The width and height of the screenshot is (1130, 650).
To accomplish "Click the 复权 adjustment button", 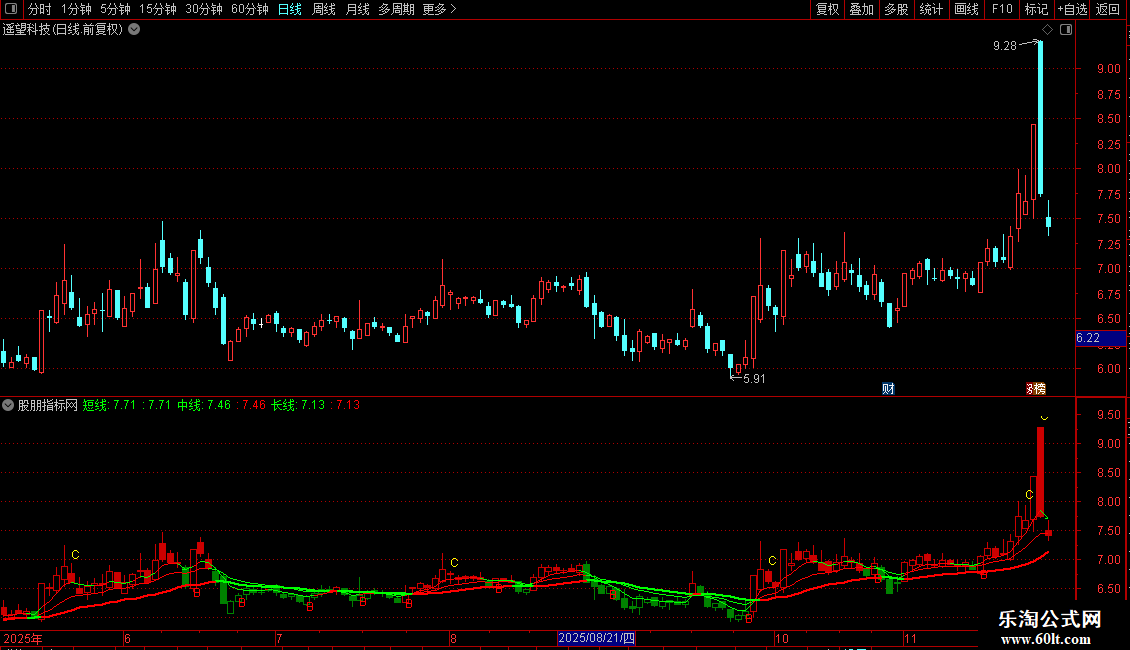I will click(x=827, y=9).
